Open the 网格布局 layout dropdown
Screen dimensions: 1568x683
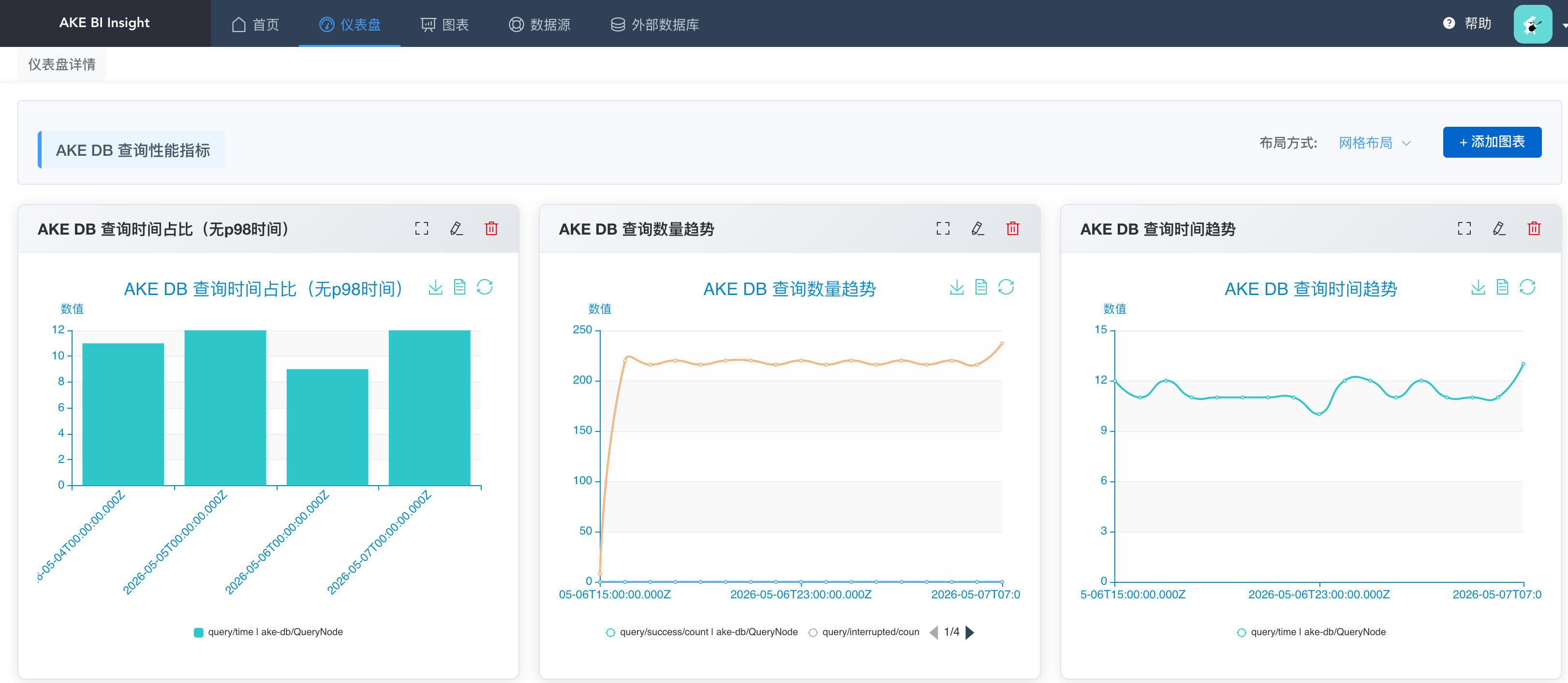(1375, 143)
